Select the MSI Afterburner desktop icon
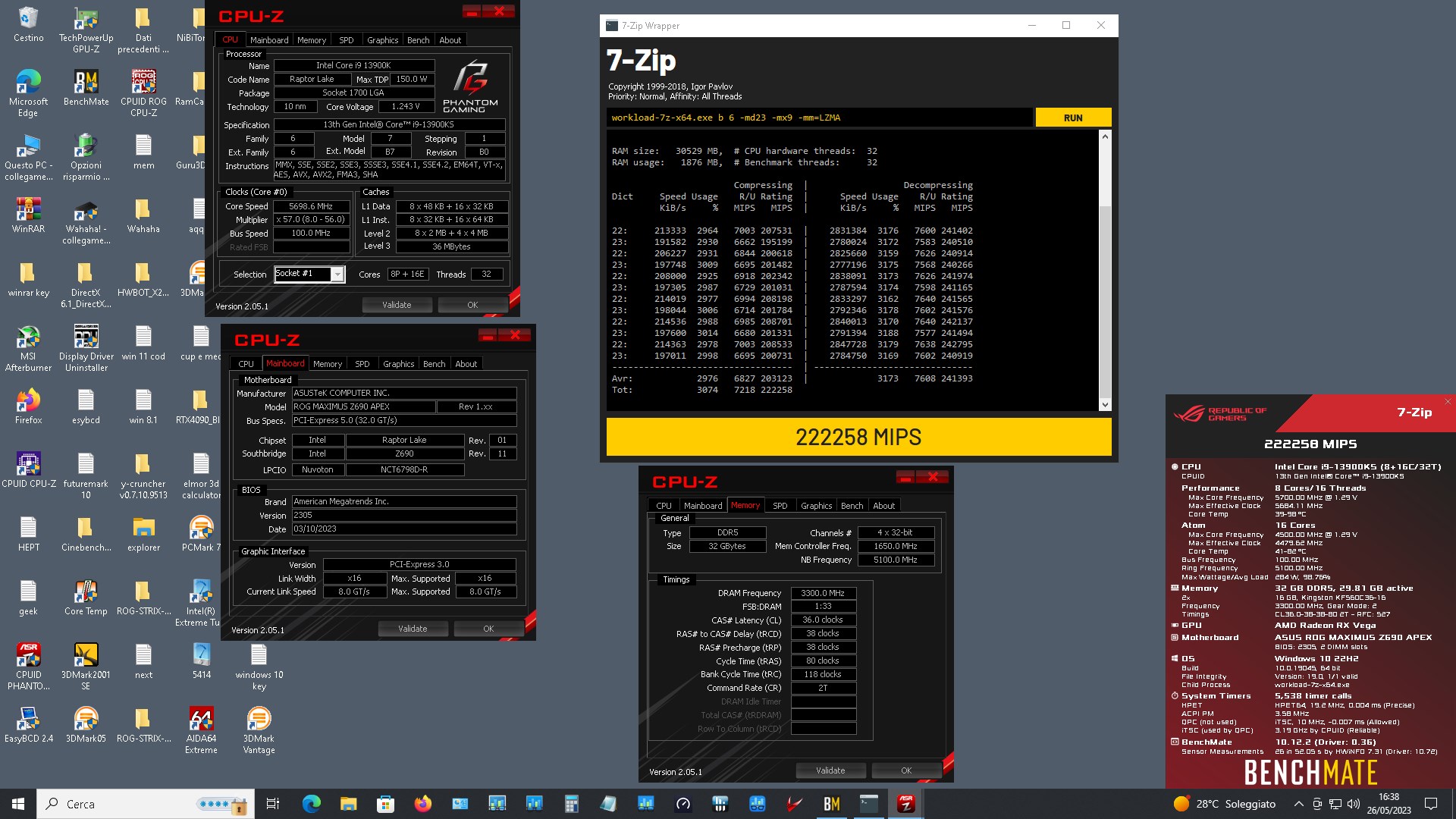Image resolution: width=1456 pixels, height=819 pixels. 28,348
